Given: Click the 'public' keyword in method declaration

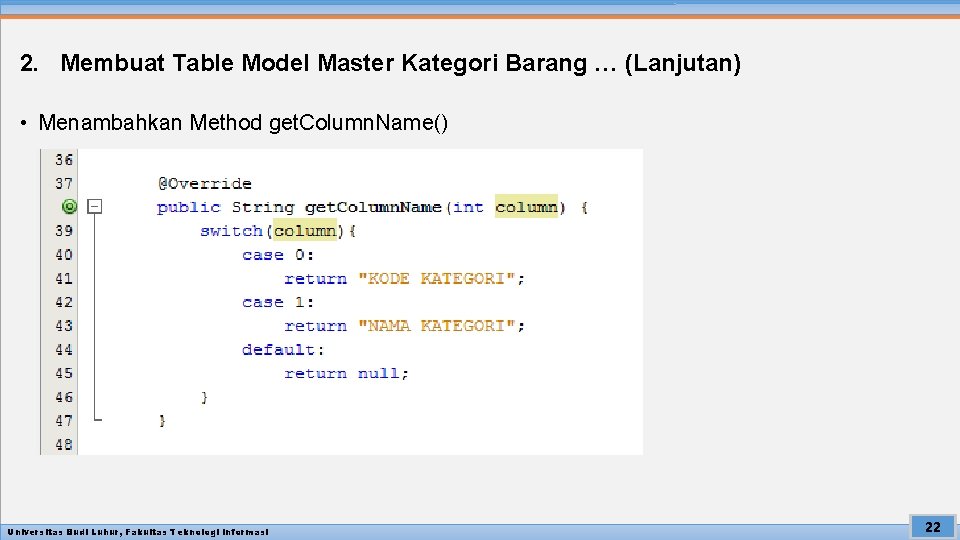Looking at the screenshot, I should (189, 208).
